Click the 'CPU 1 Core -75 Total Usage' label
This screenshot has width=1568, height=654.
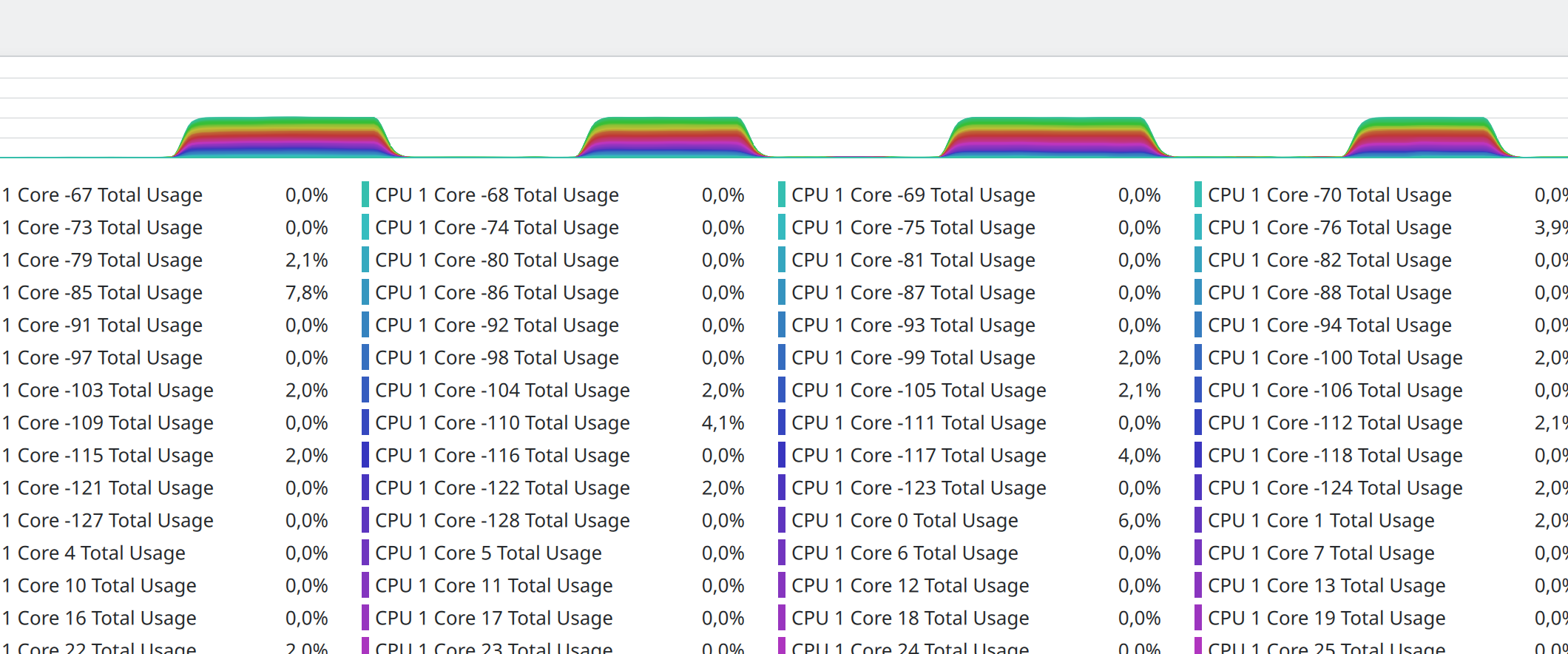[913, 228]
